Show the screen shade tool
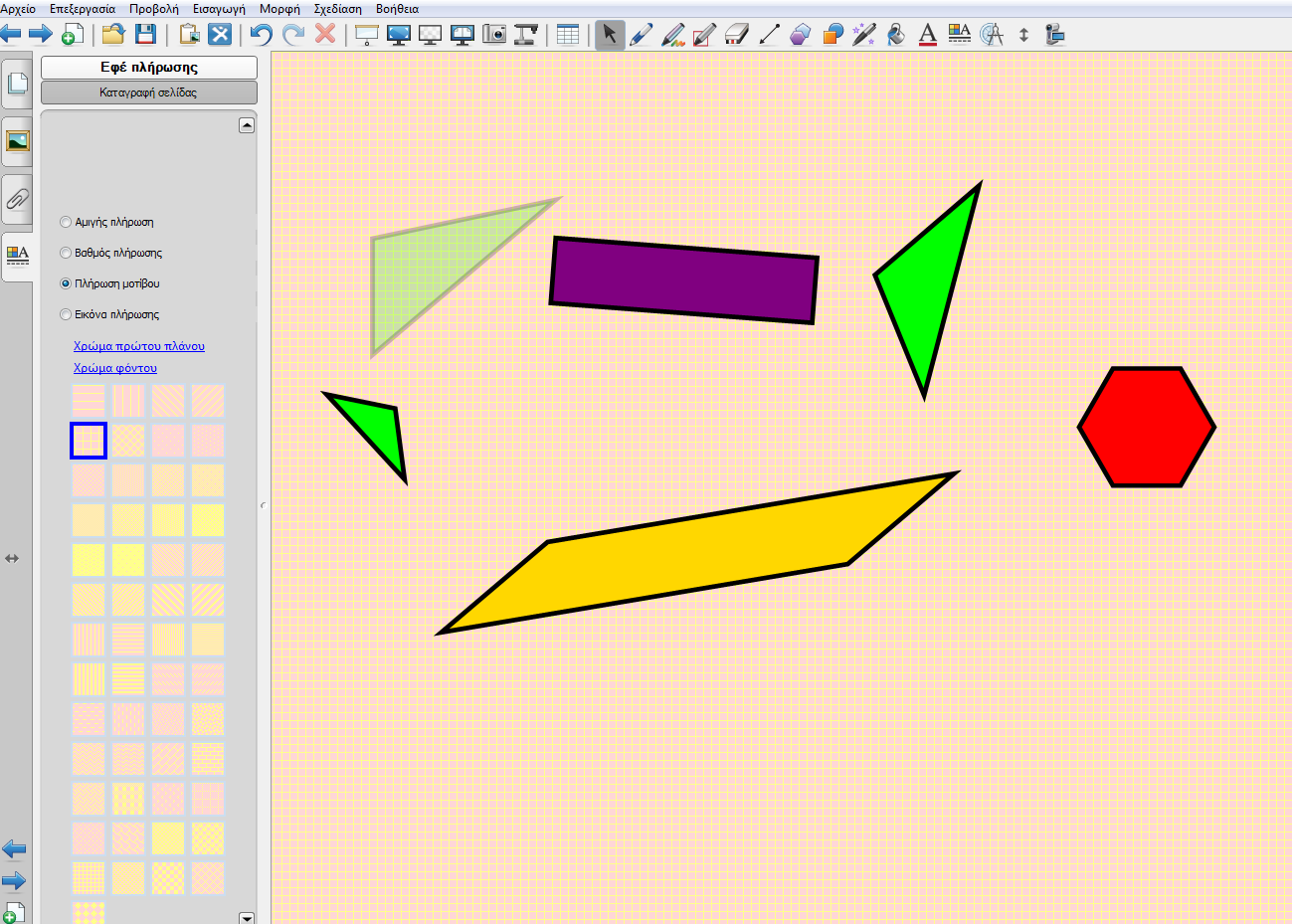Screen dimensions: 1292x924 pos(367,35)
